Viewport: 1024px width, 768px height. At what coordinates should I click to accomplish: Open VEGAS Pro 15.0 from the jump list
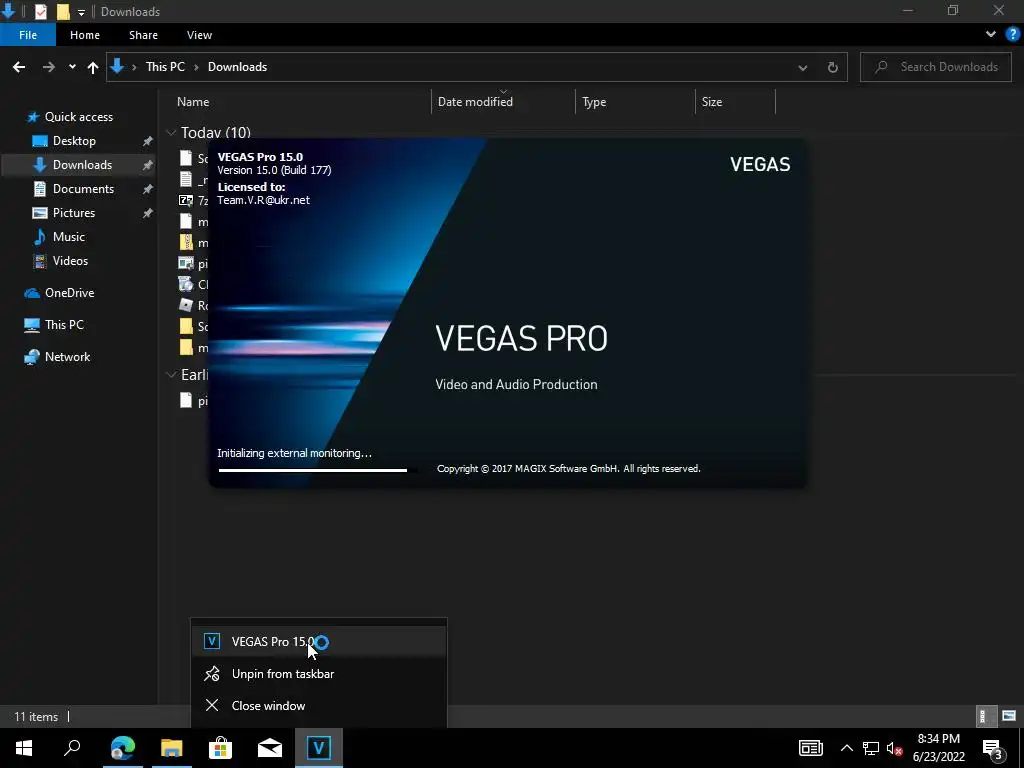coord(319,641)
